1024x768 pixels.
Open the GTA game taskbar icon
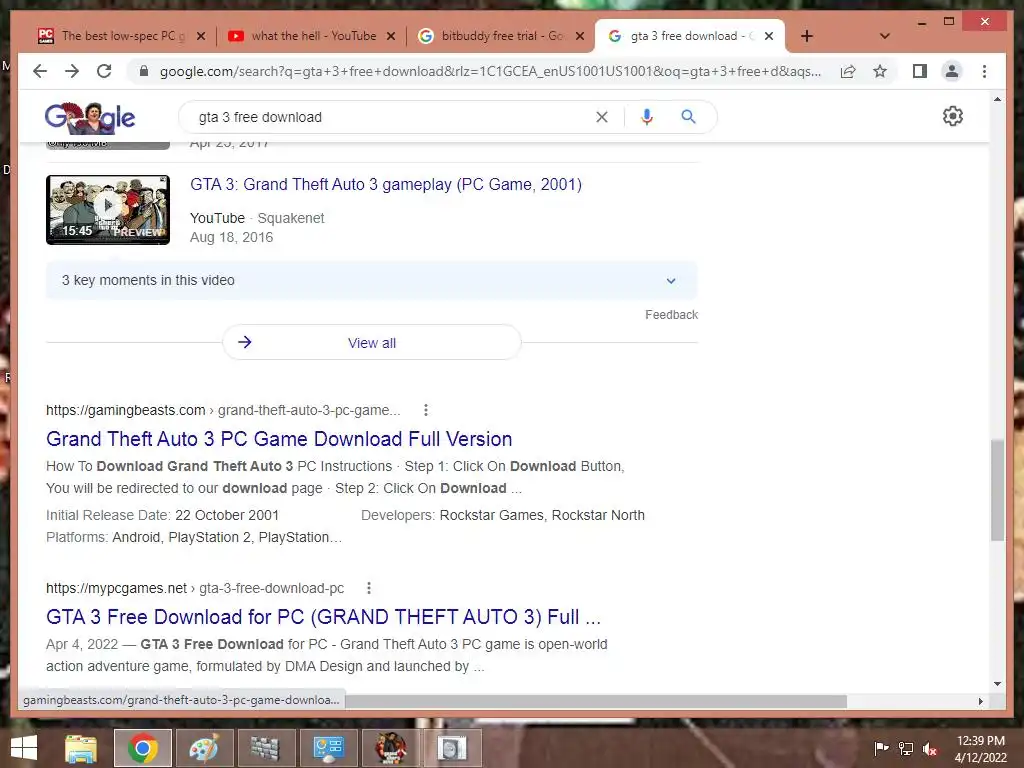(x=390, y=748)
